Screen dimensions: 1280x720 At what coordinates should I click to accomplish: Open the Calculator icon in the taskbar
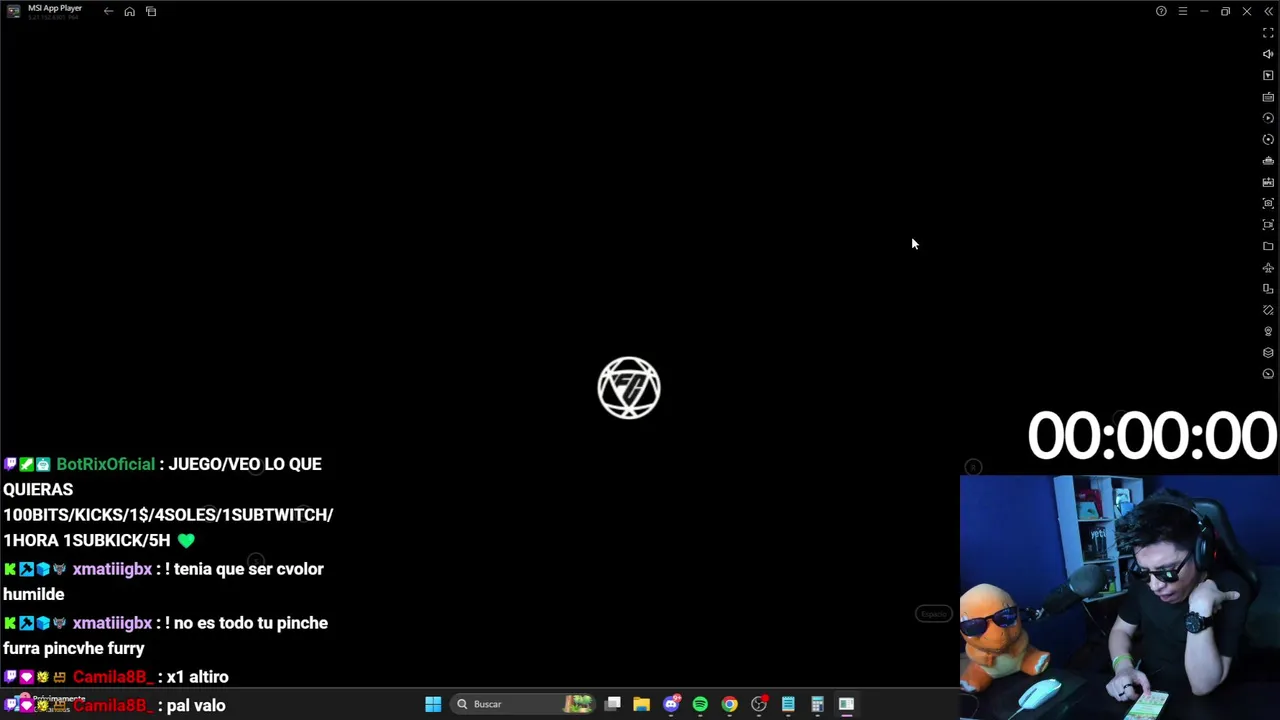(x=817, y=704)
